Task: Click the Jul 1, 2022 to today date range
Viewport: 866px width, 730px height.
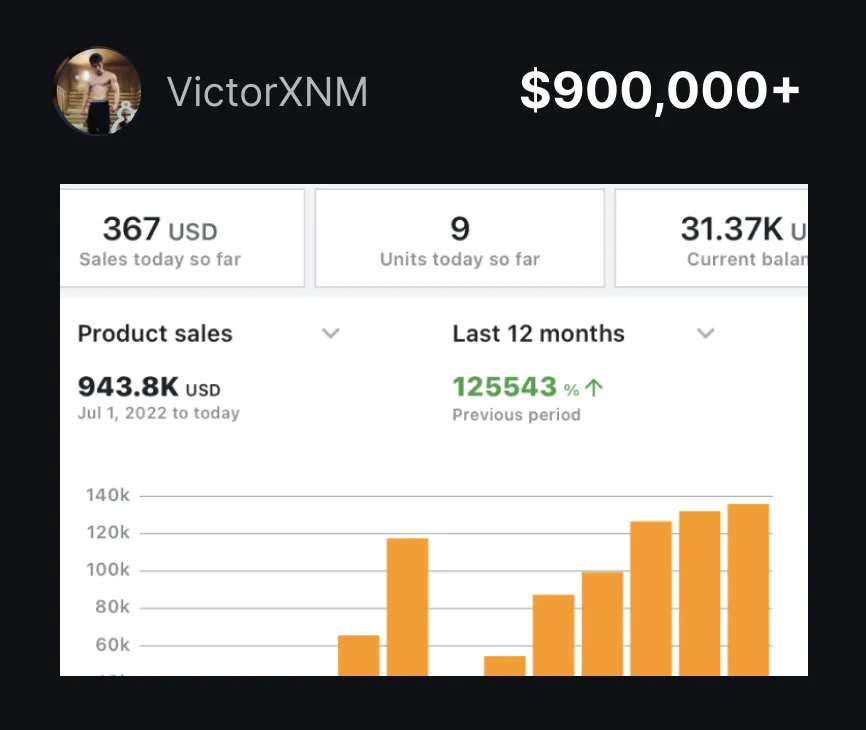Action: tap(158, 412)
